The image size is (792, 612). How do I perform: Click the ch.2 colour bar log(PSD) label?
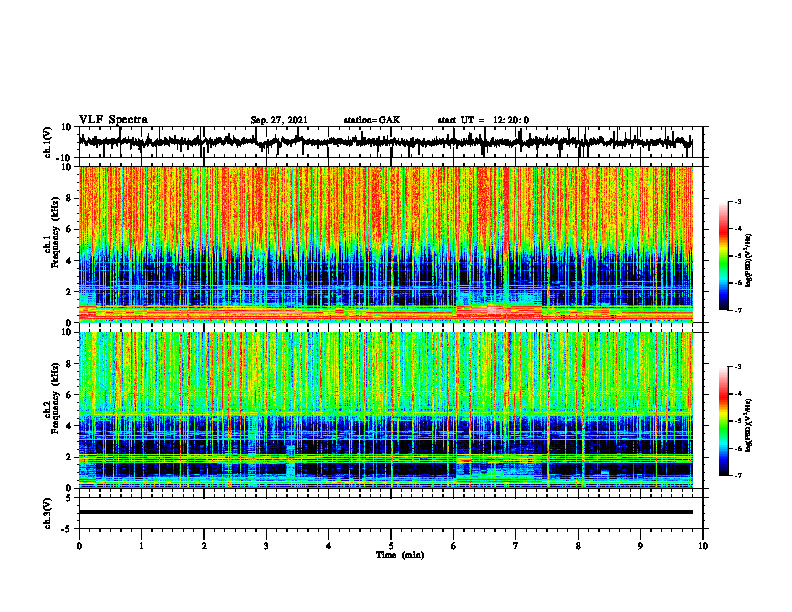749,424
